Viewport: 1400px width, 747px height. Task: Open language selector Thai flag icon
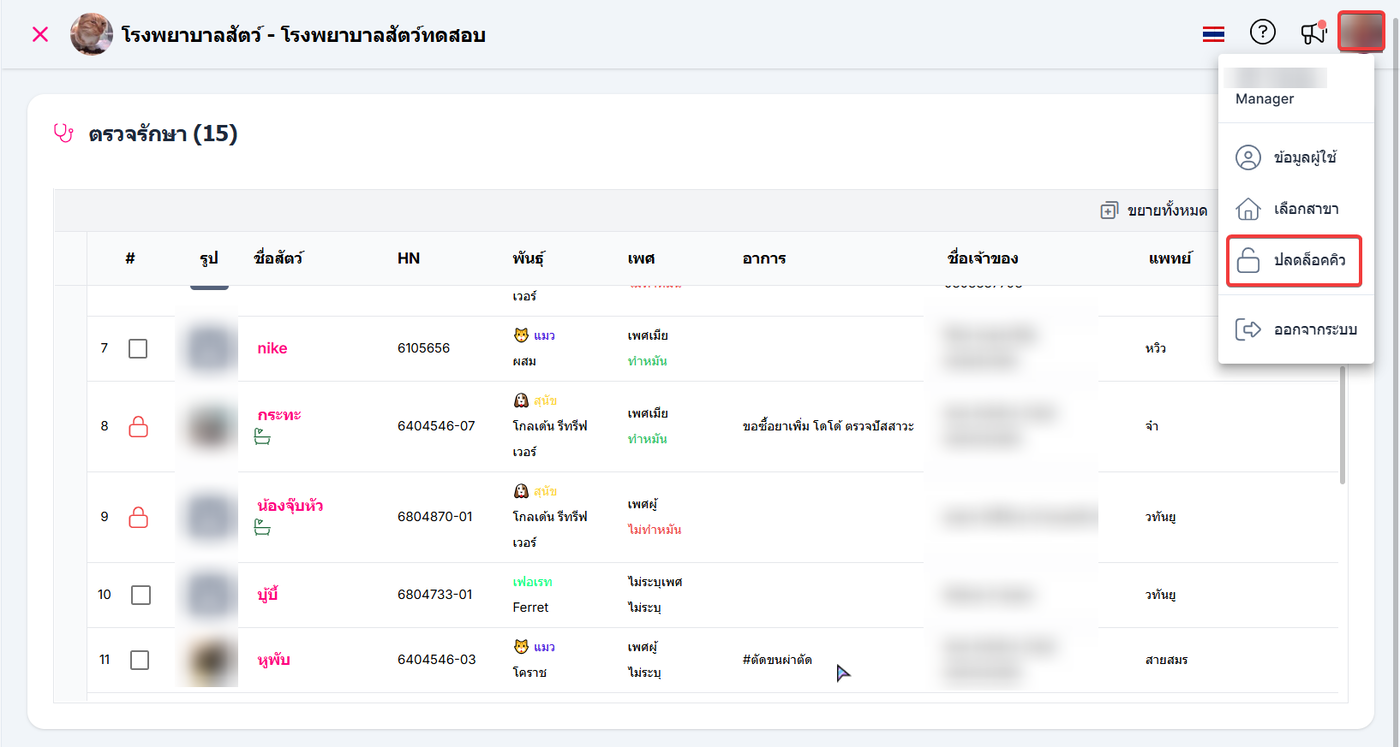[x=1213, y=35]
